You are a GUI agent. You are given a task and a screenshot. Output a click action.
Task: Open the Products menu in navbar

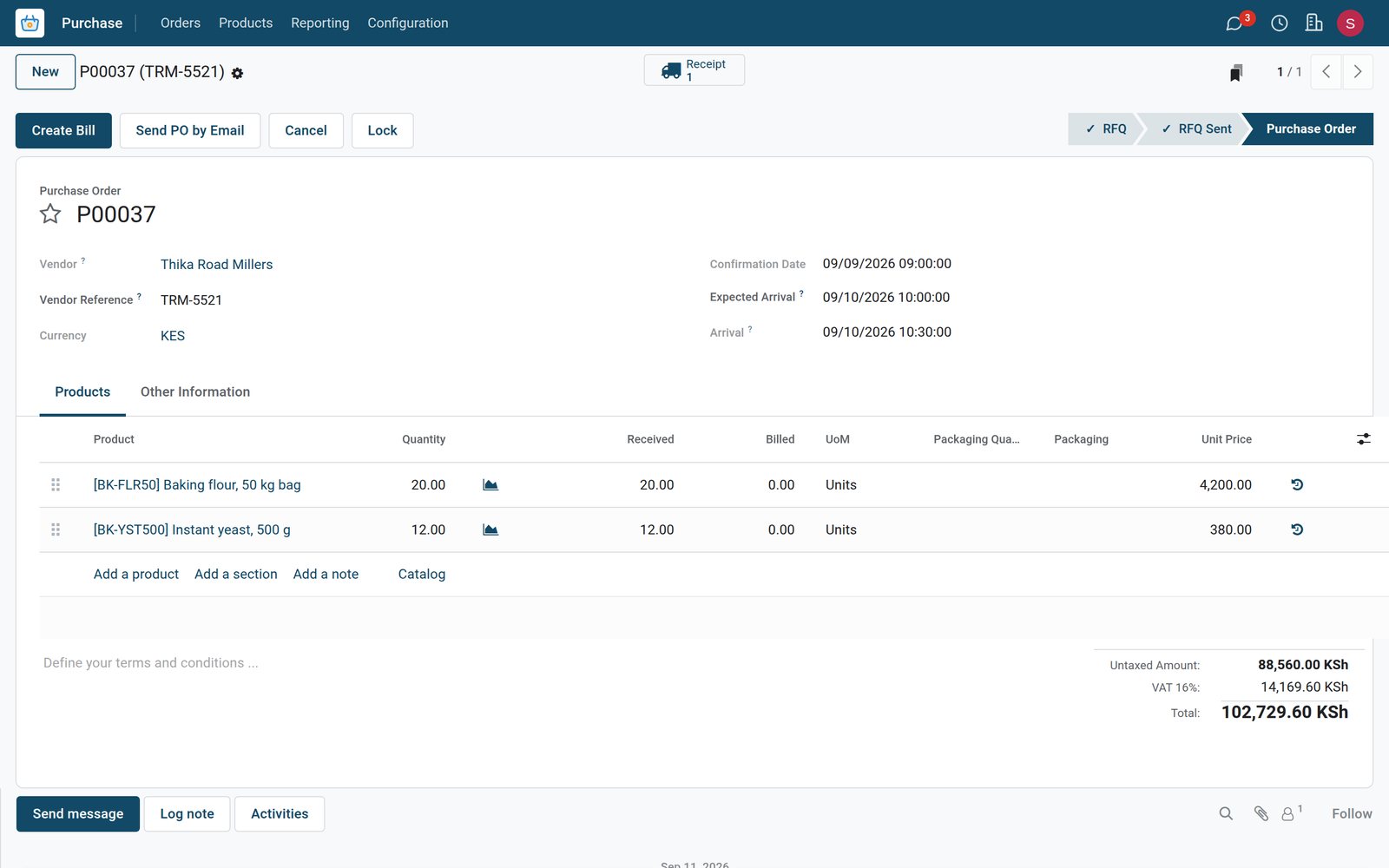coord(246,23)
